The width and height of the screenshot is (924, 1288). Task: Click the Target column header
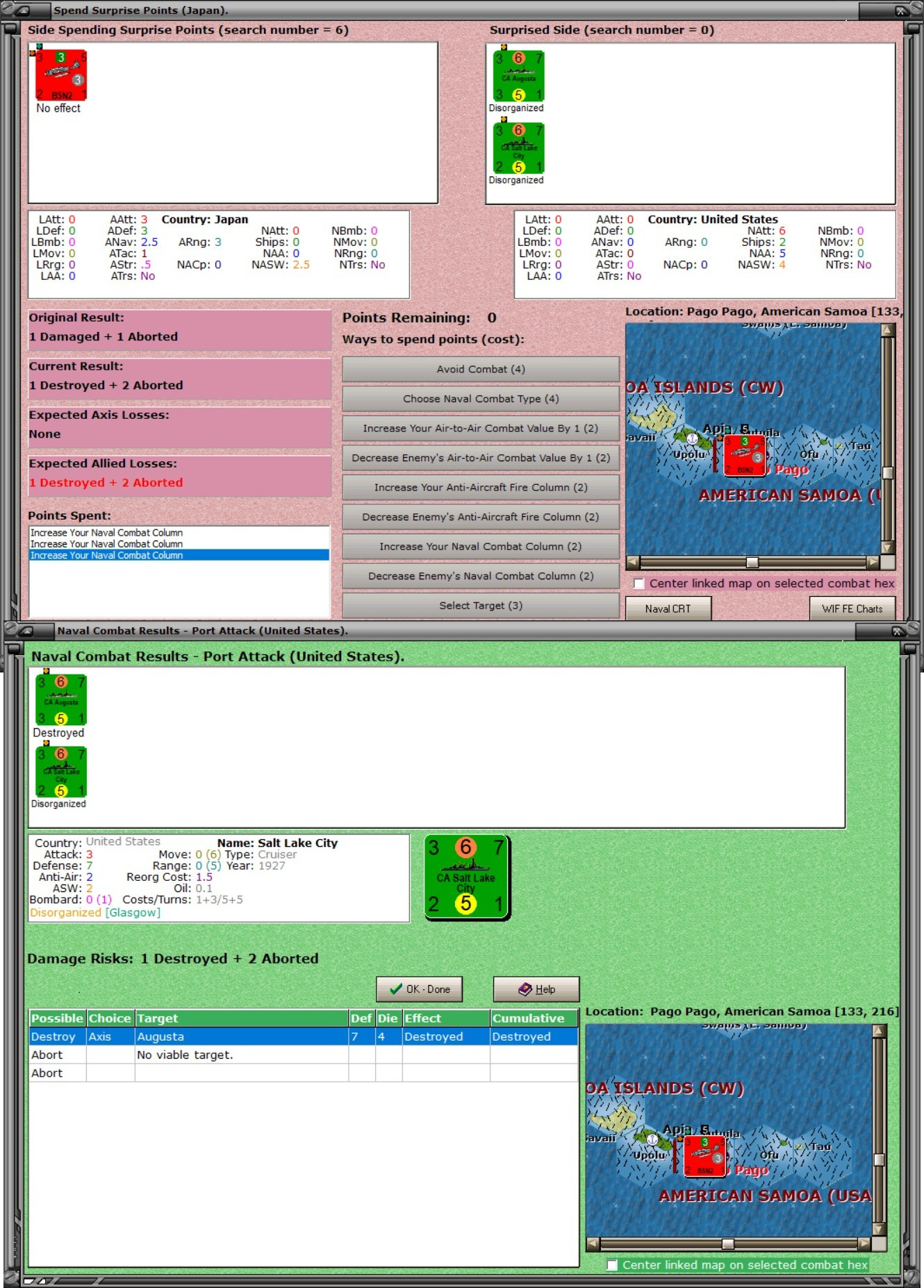(242, 1018)
